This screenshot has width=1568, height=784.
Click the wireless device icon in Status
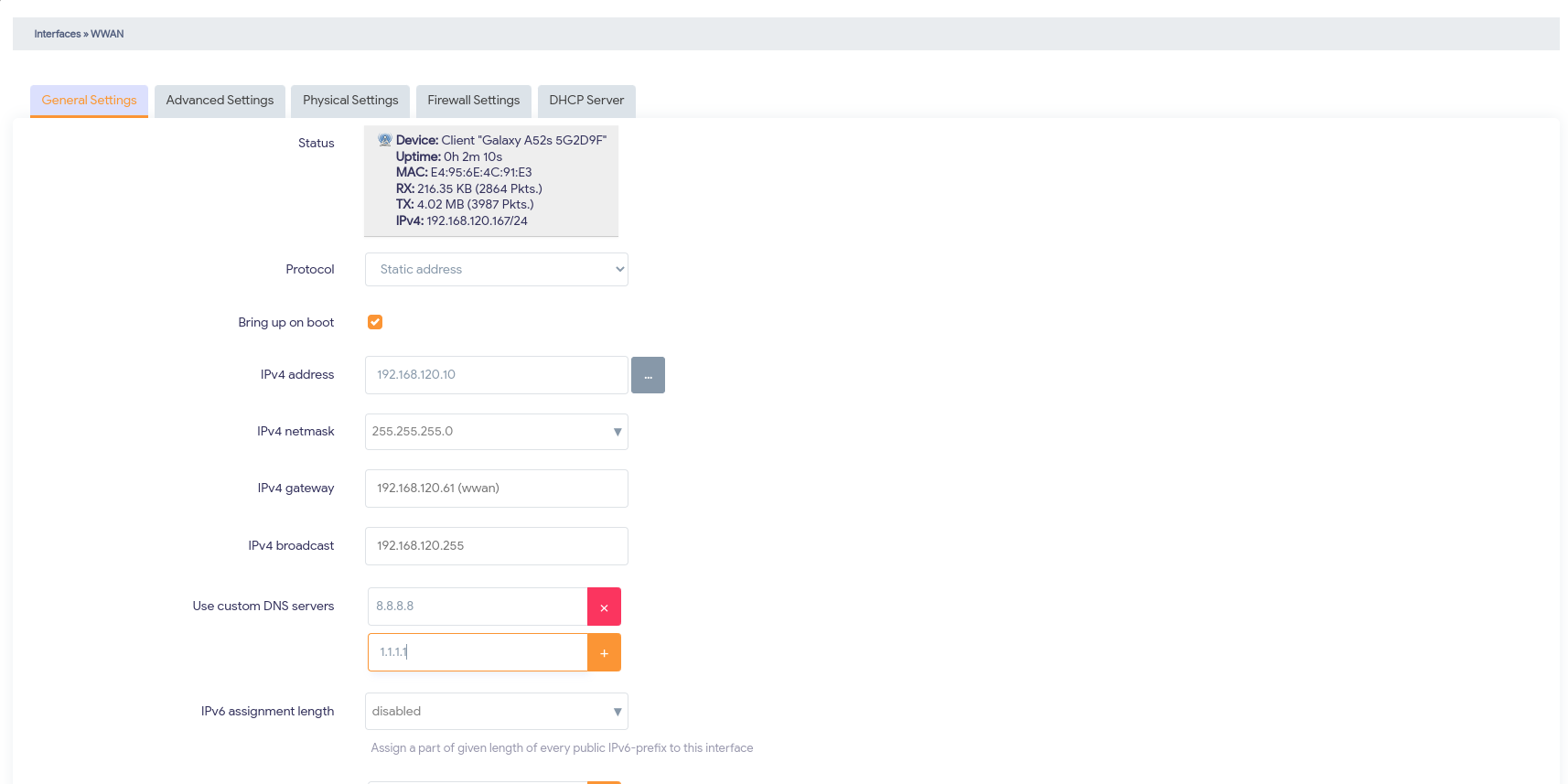385,140
